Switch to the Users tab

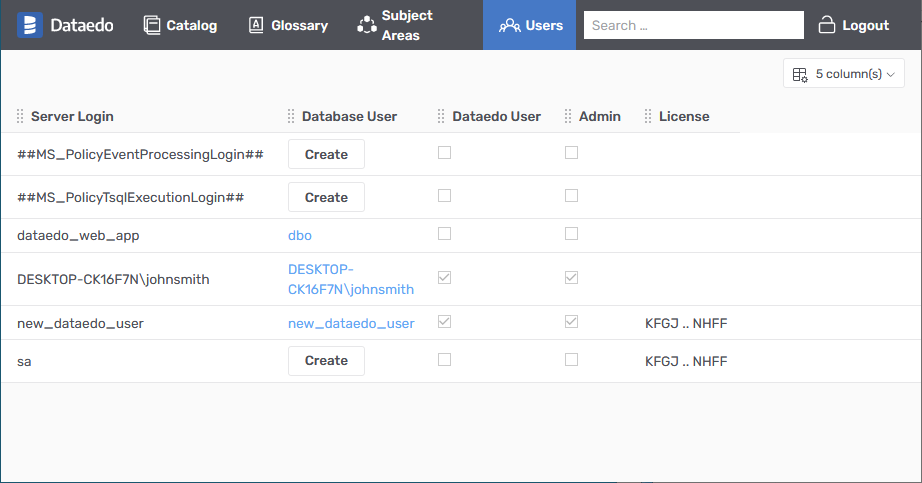(530, 25)
